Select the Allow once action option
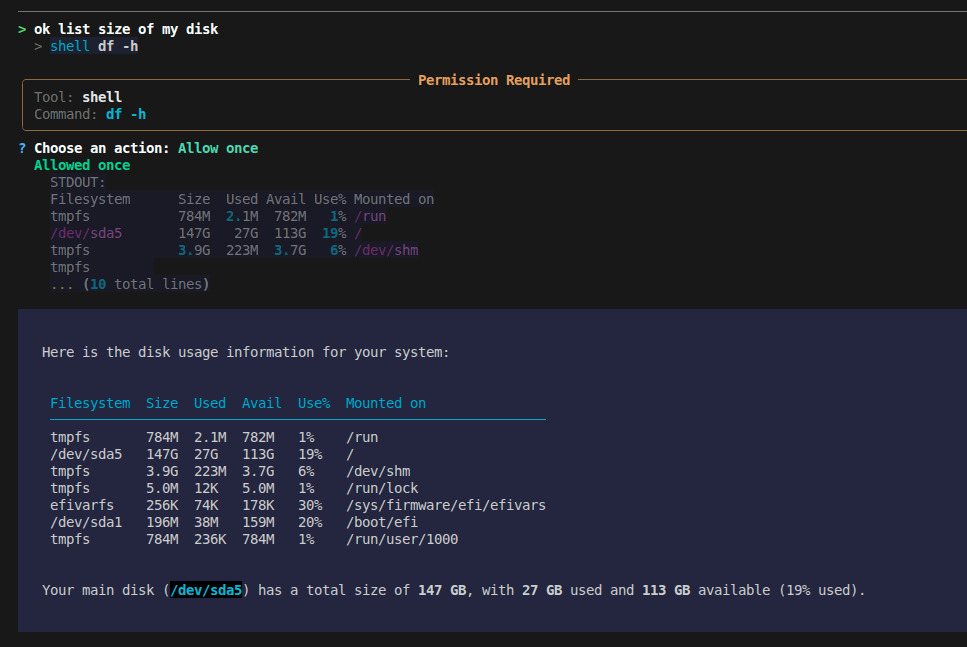967x647 pixels. click(x=217, y=148)
